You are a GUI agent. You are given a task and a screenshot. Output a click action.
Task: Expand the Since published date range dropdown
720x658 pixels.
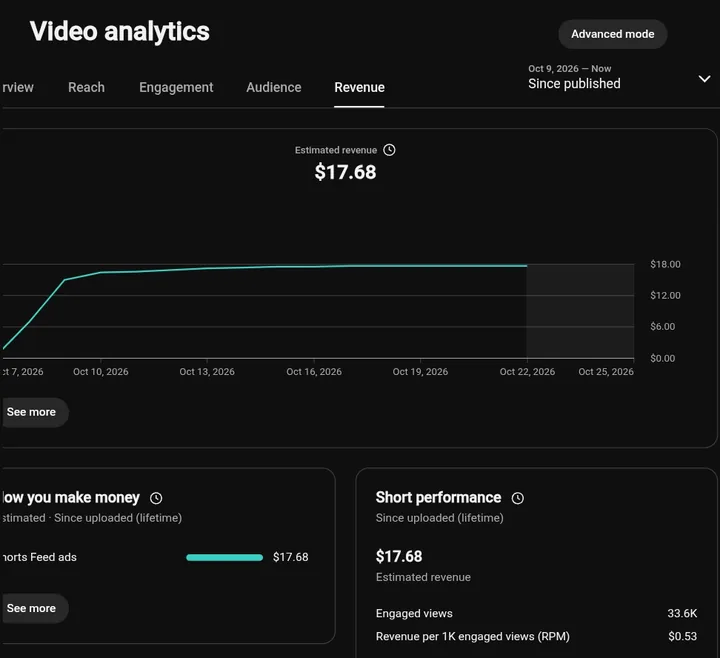tap(620, 78)
